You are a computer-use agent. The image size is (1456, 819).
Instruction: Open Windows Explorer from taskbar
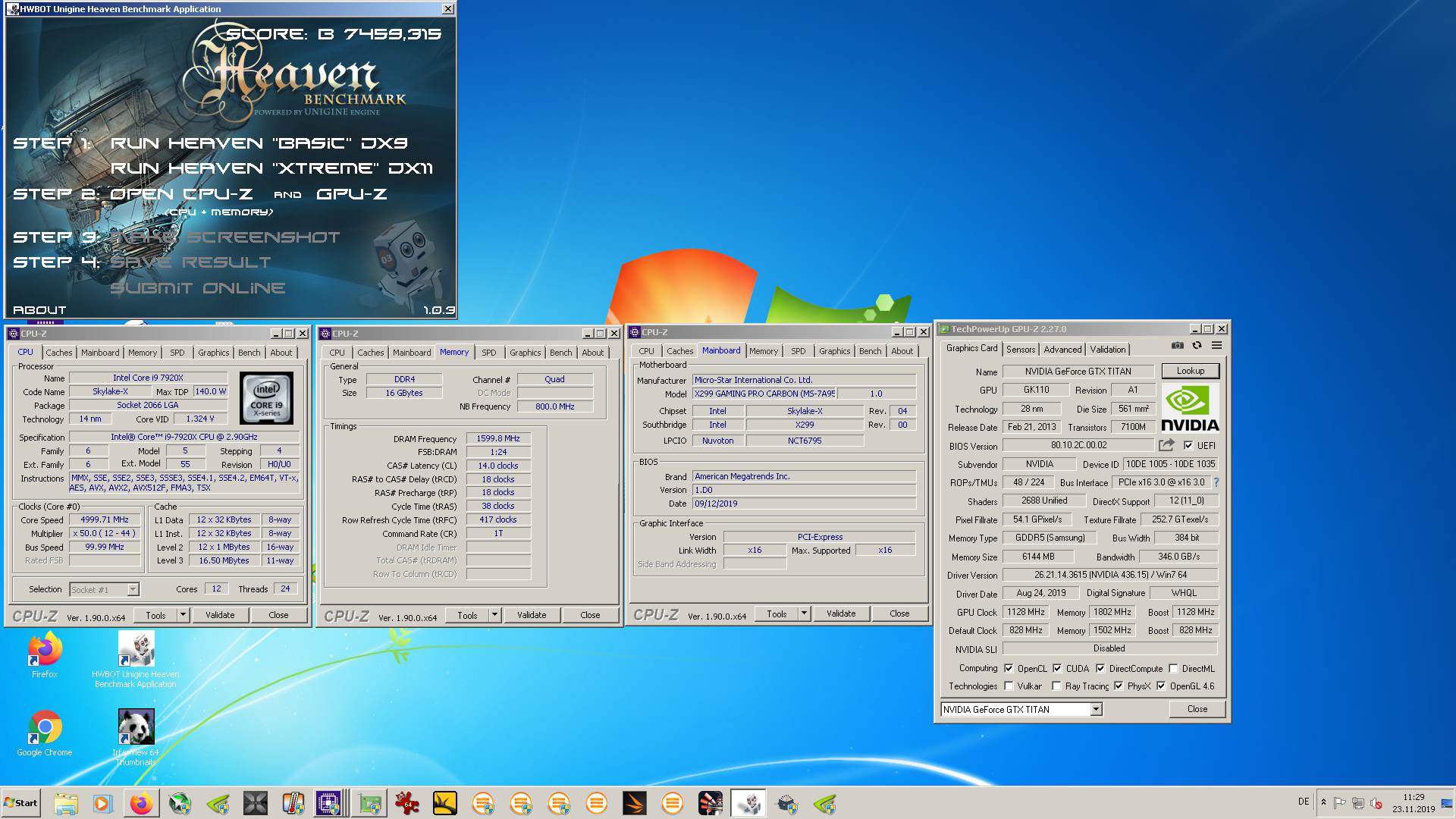point(66,803)
